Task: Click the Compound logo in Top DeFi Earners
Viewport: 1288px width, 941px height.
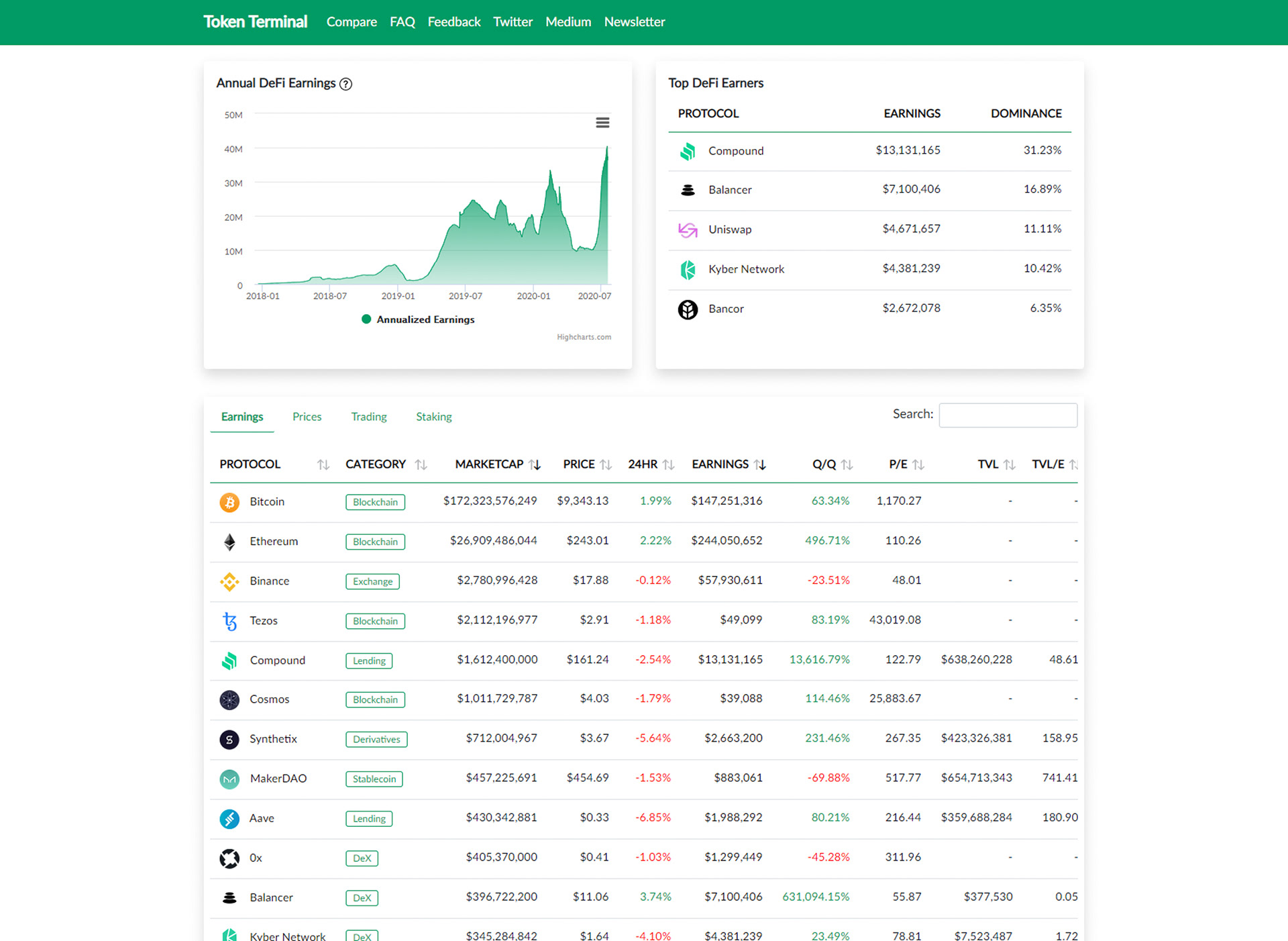Action: 688,151
